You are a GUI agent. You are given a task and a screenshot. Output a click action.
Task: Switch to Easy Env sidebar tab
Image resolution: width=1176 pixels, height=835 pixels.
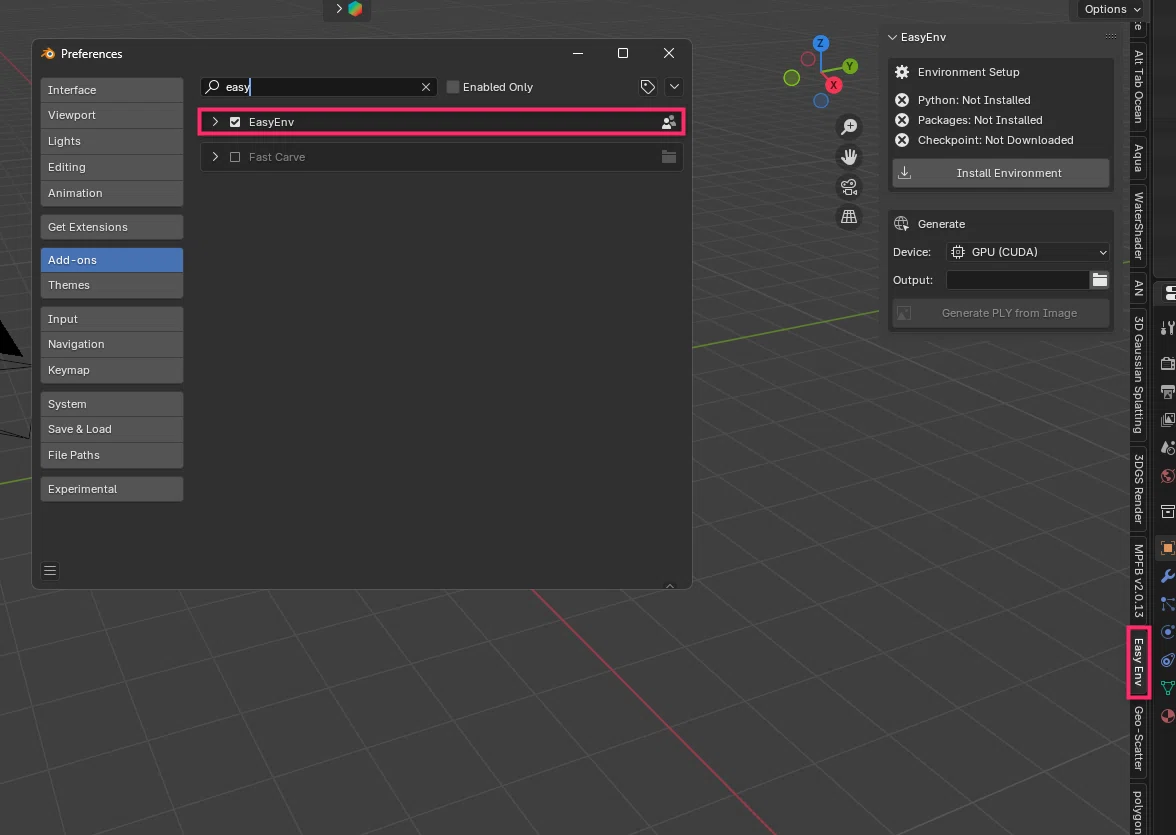tap(1138, 662)
